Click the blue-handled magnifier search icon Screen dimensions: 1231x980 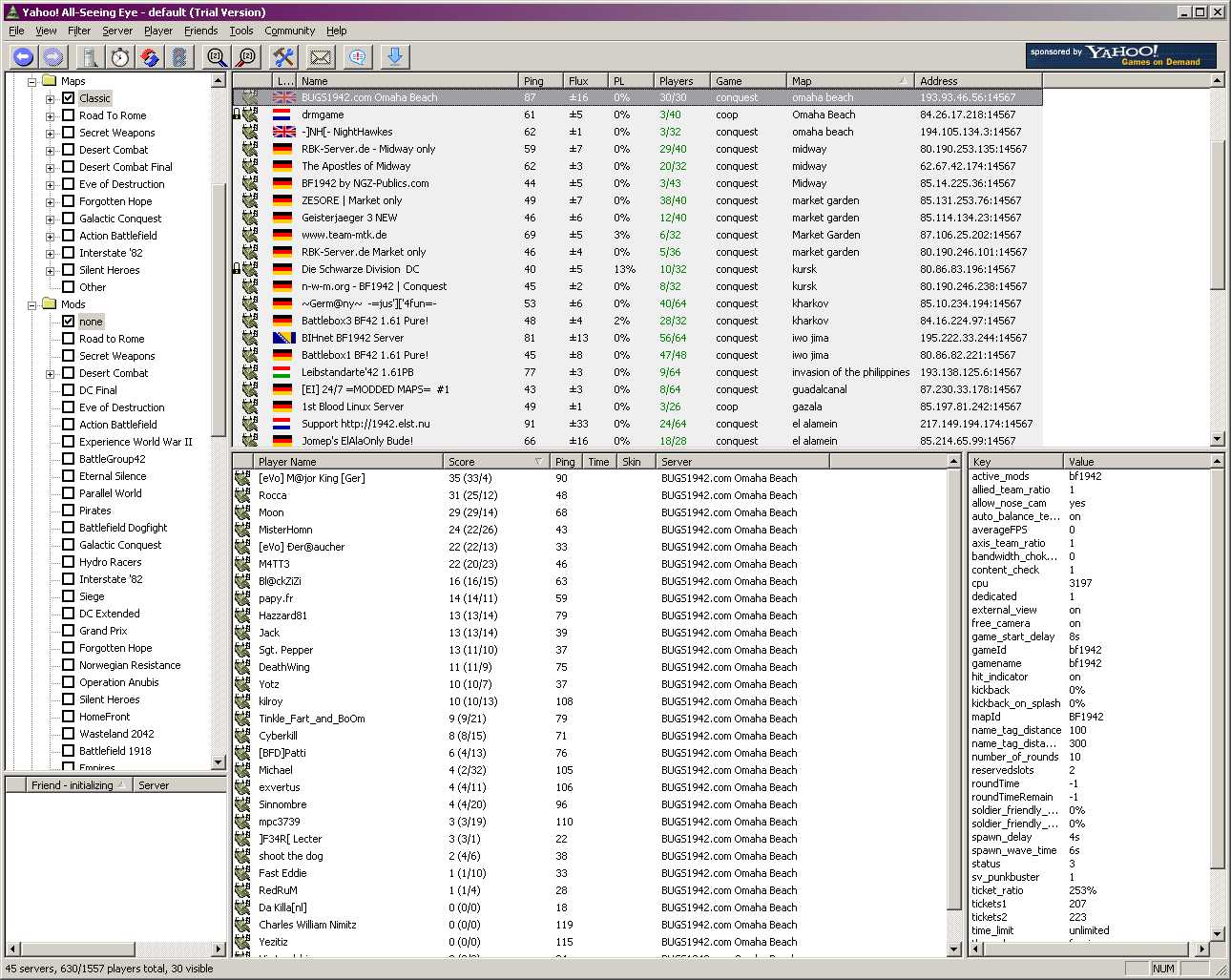point(217,57)
